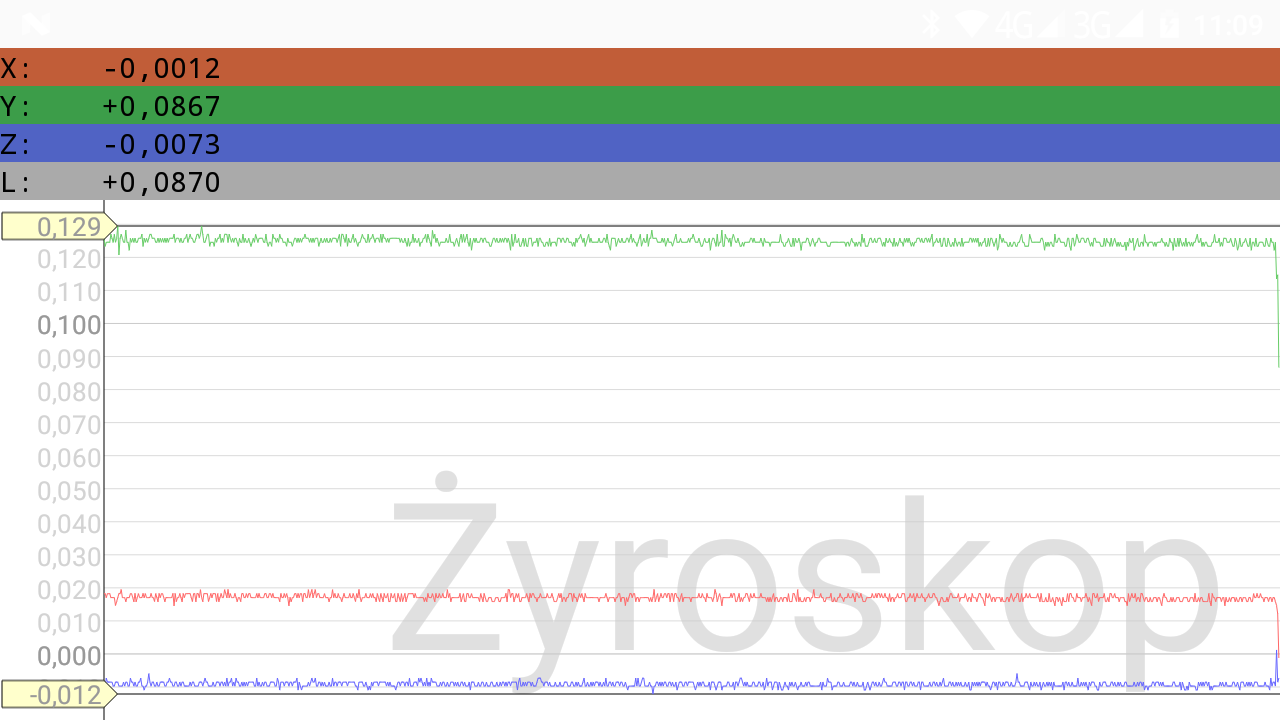This screenshot has height=720, width=1280.
Task: Tap the 0,050 axis label
Action: [69, 490]
